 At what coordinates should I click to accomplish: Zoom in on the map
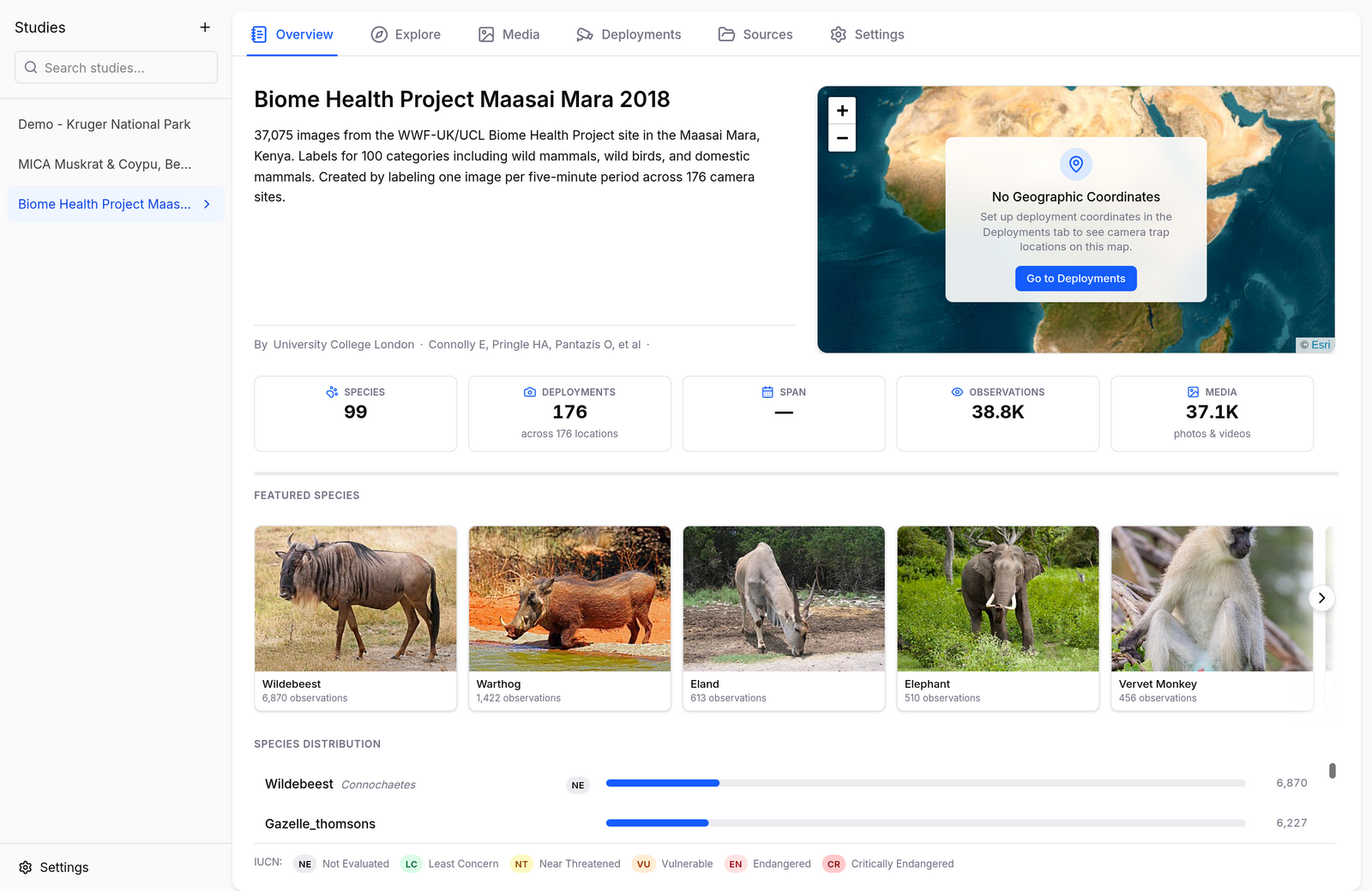pyautogui.click(x=842, y=111)
